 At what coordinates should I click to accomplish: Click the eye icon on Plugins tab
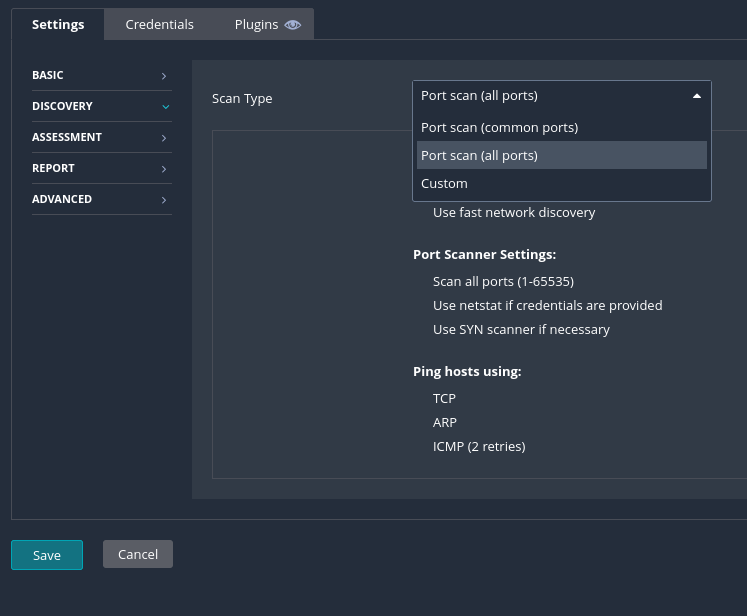click(x=292, y=25)
